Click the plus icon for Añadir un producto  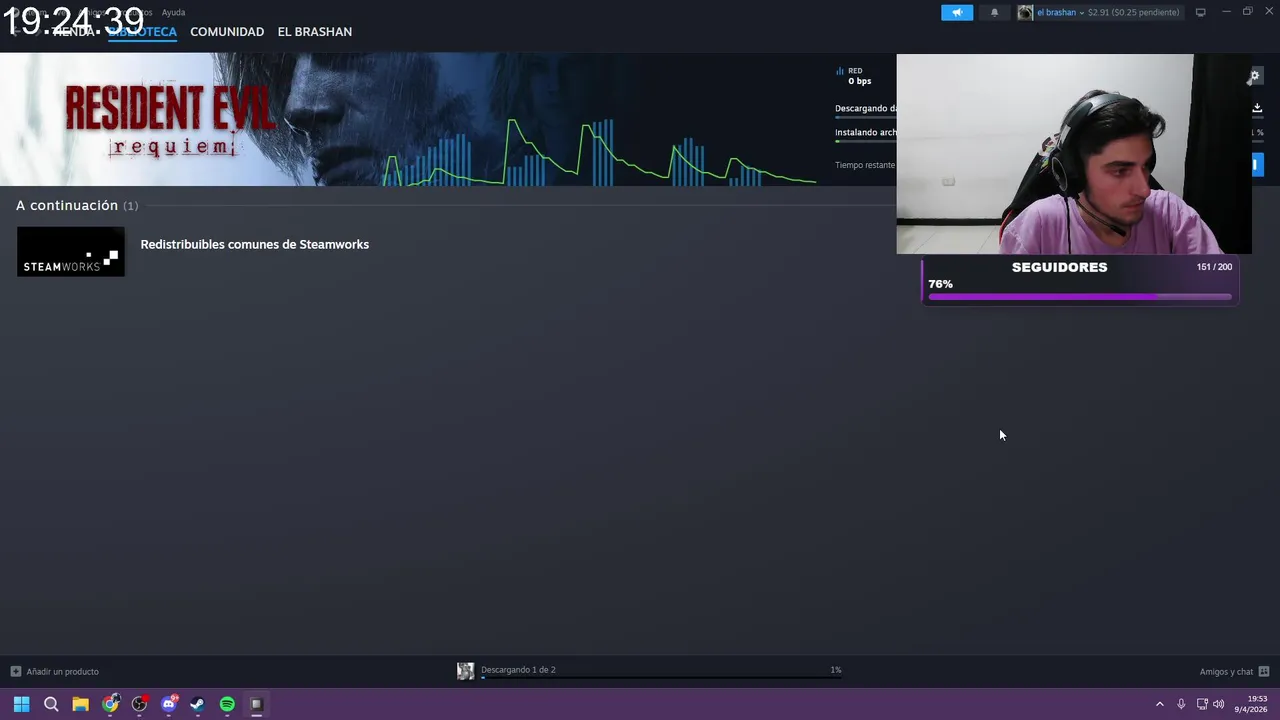pyautogui.click(x=15, y=671)
